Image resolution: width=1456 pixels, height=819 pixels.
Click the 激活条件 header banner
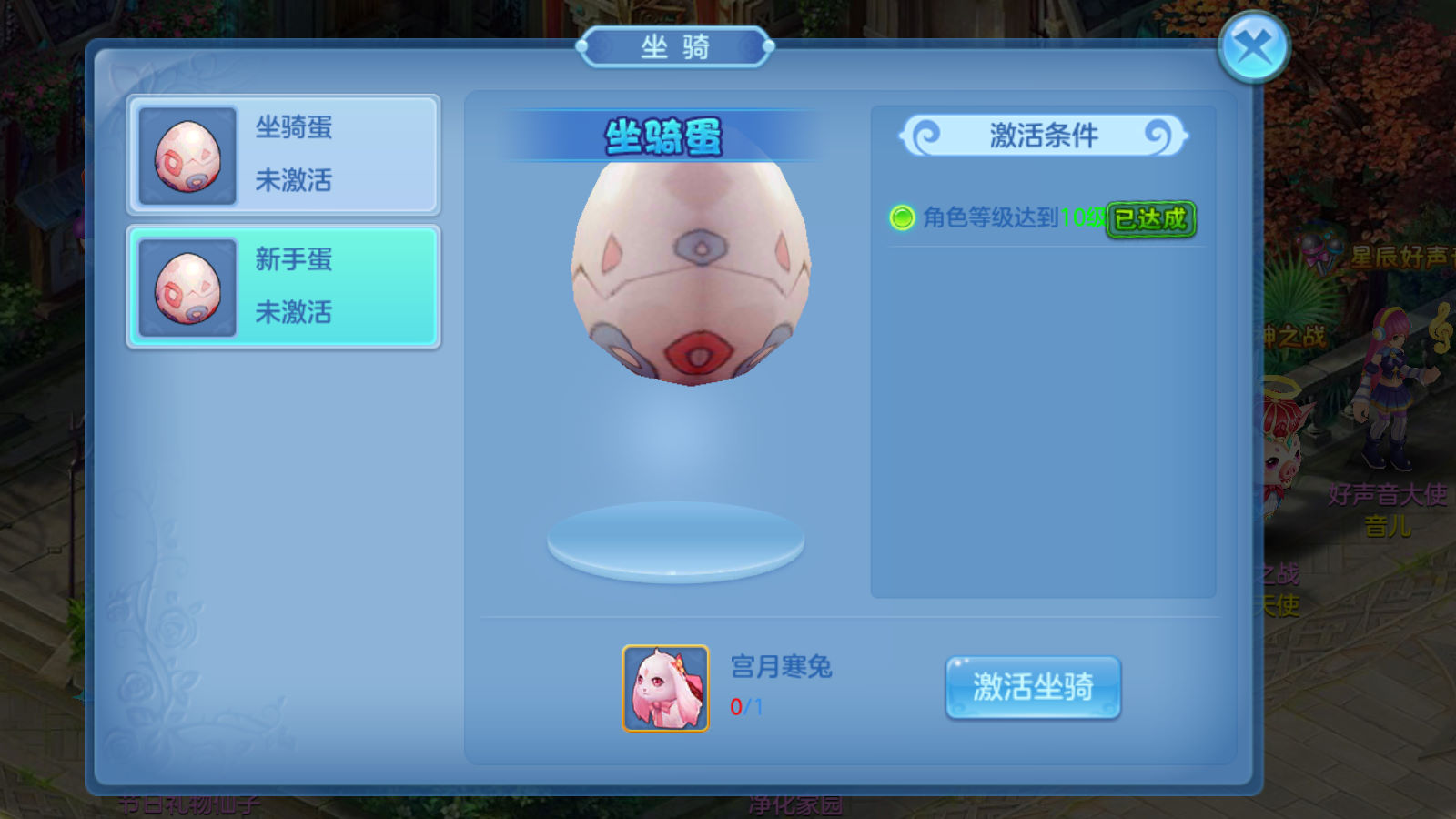point(1043,136)
